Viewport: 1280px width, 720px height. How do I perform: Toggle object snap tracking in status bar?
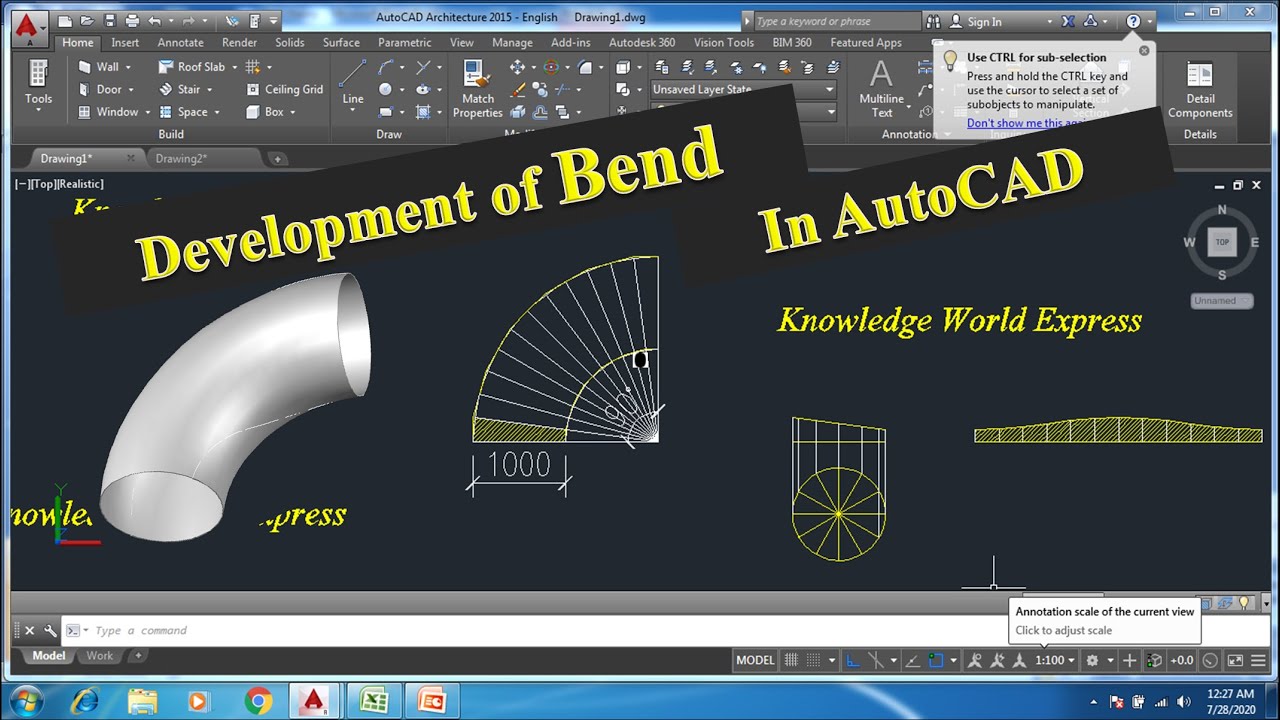coord(912,660)
